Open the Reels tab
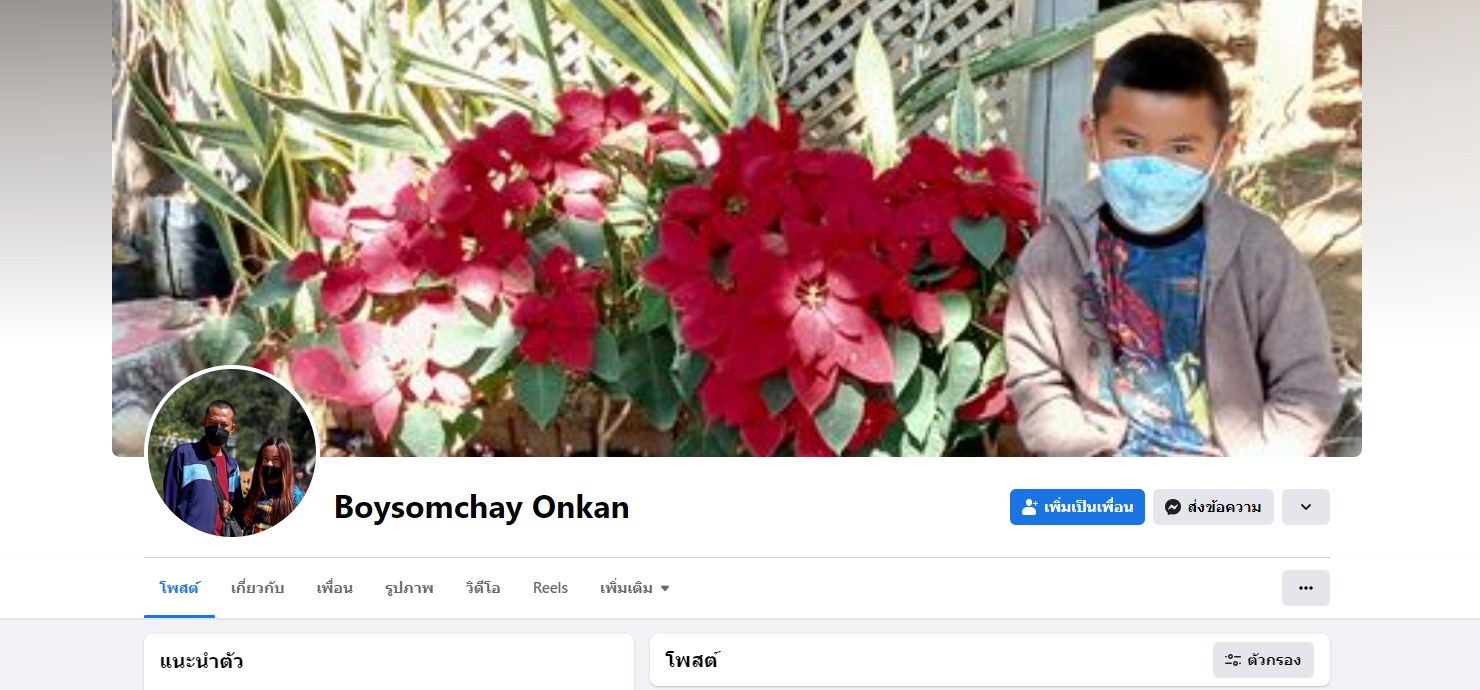 [x=550, y=588]
